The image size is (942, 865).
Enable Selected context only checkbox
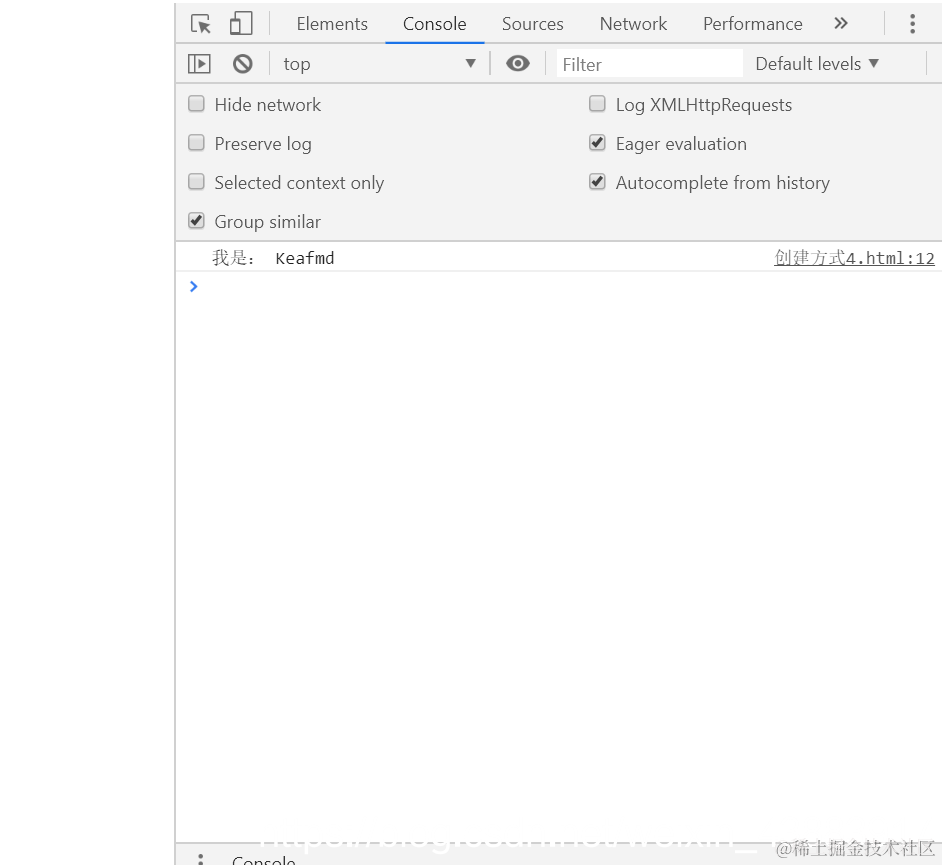click(196, 182)
